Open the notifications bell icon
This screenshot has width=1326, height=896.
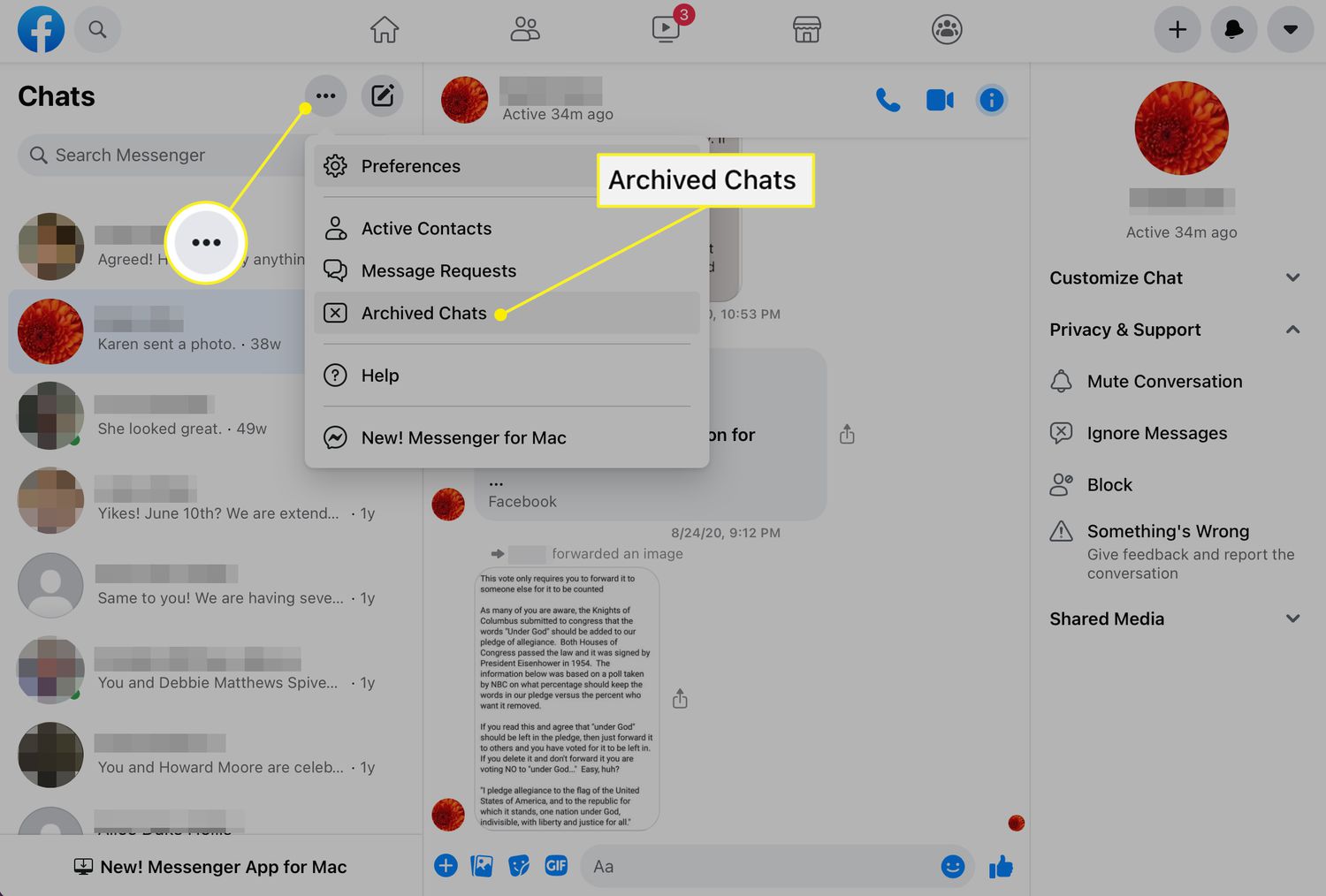pos(1234,29)
